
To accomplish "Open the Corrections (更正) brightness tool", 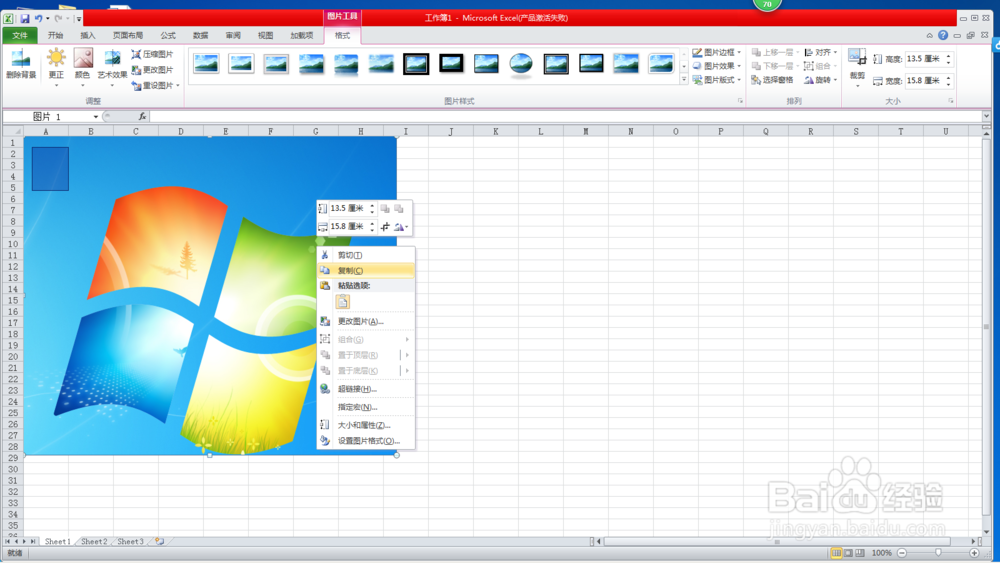I will coord(56,66).
